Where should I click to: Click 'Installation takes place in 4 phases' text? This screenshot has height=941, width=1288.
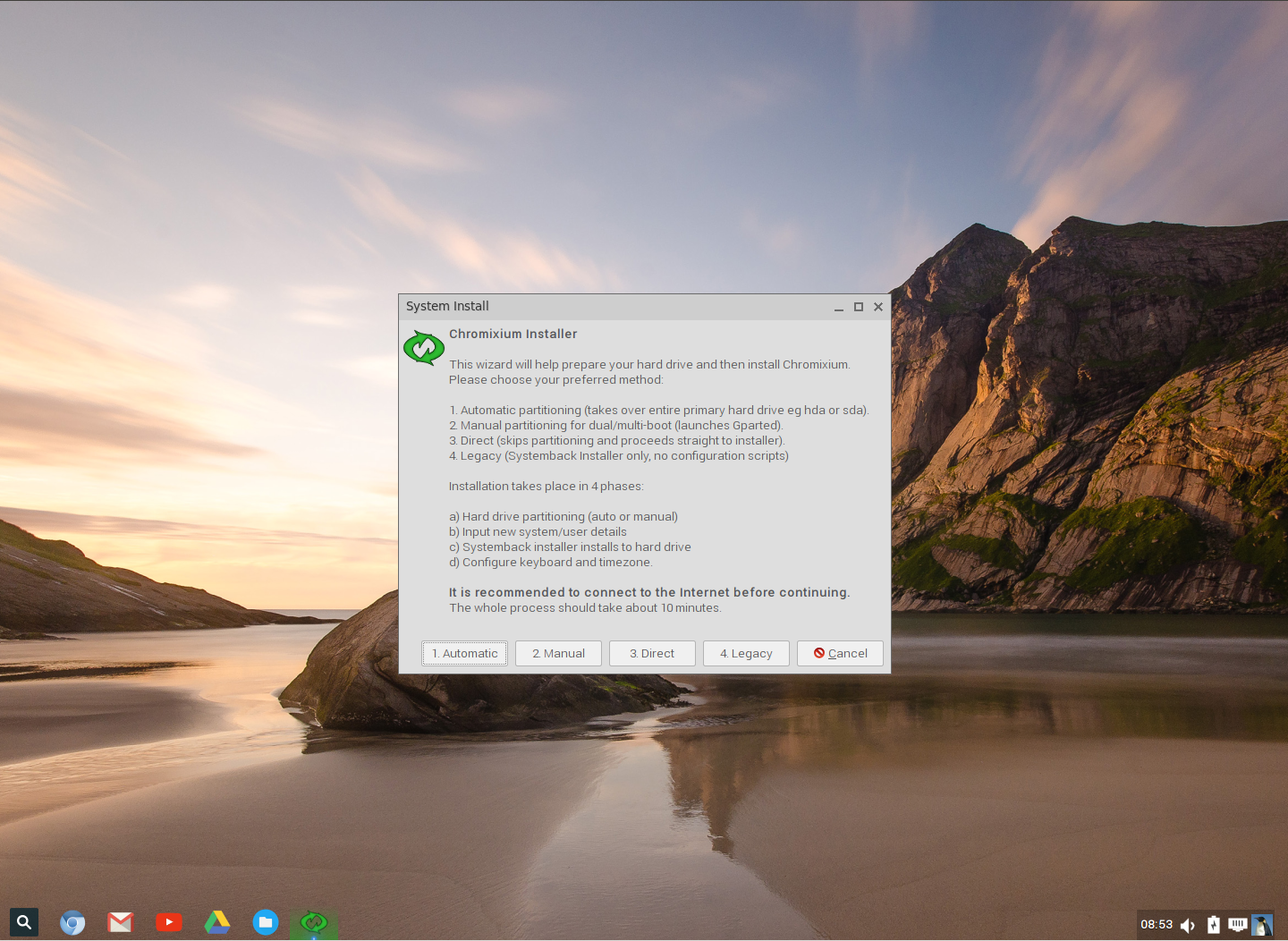[x=547, y=487]
